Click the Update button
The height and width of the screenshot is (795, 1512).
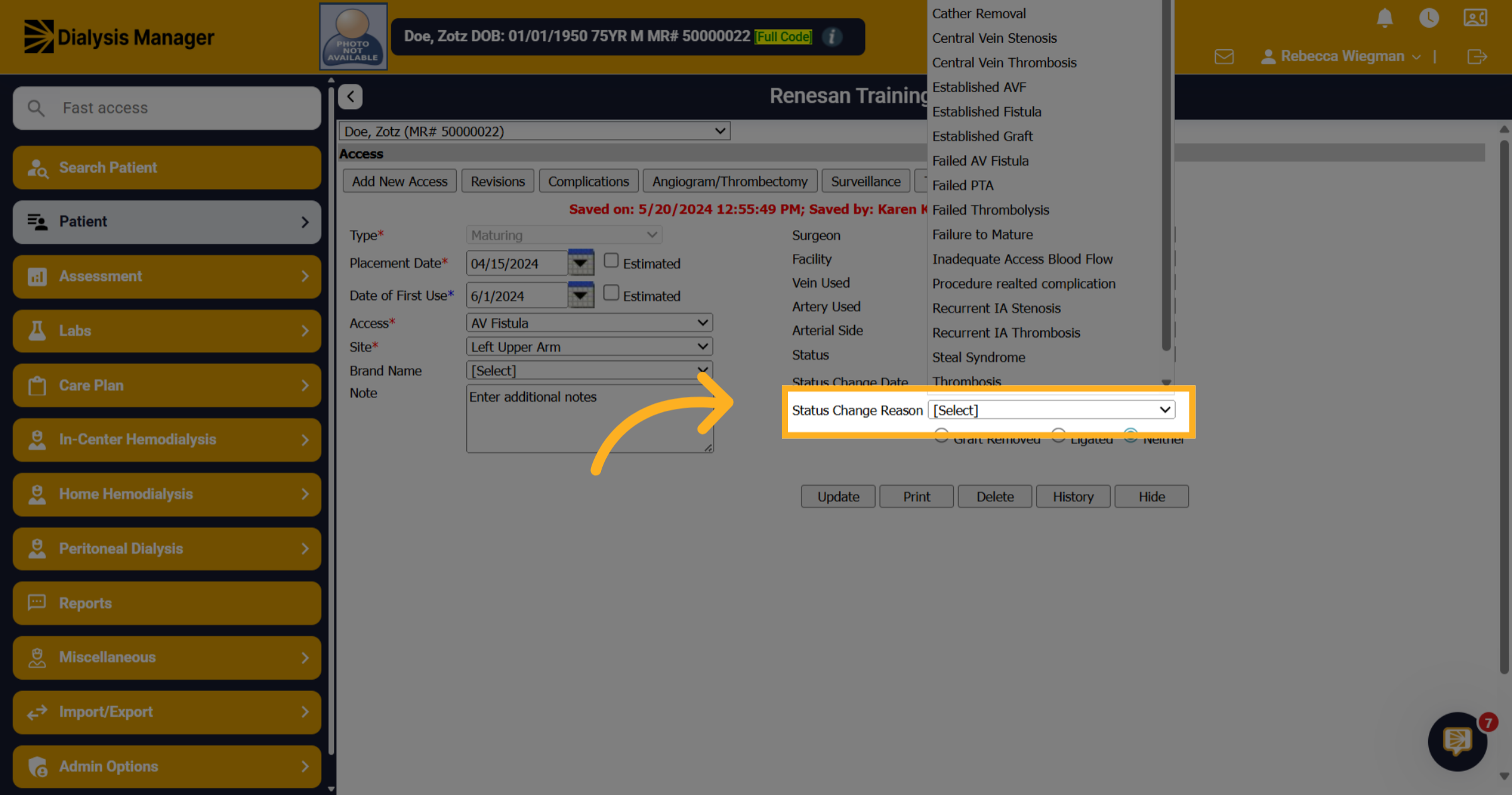[838, 496]
